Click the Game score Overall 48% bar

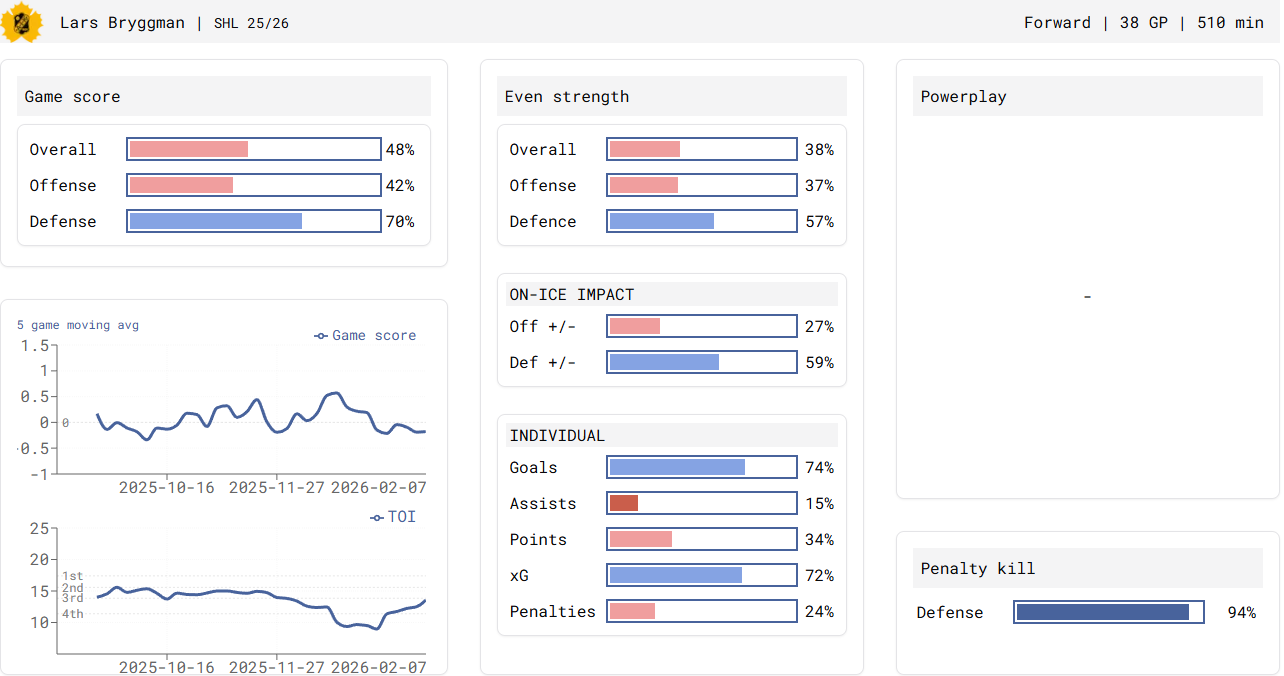tap(254, 149)
